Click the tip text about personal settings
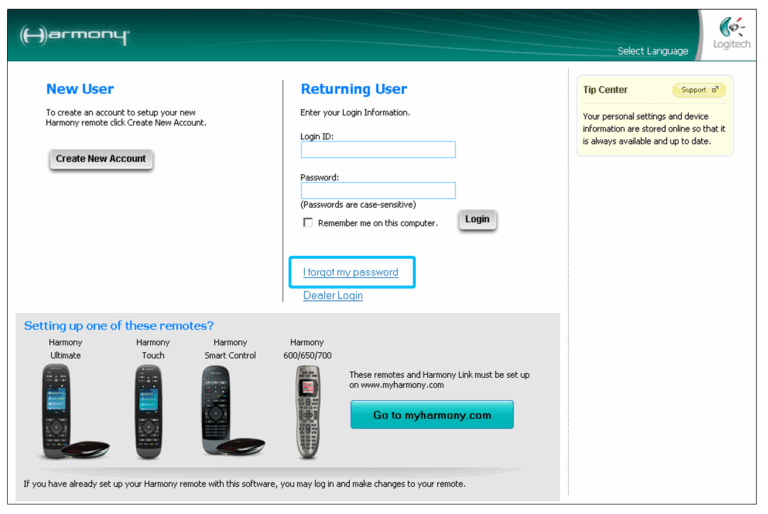768x514 pixels. (654, 128)
